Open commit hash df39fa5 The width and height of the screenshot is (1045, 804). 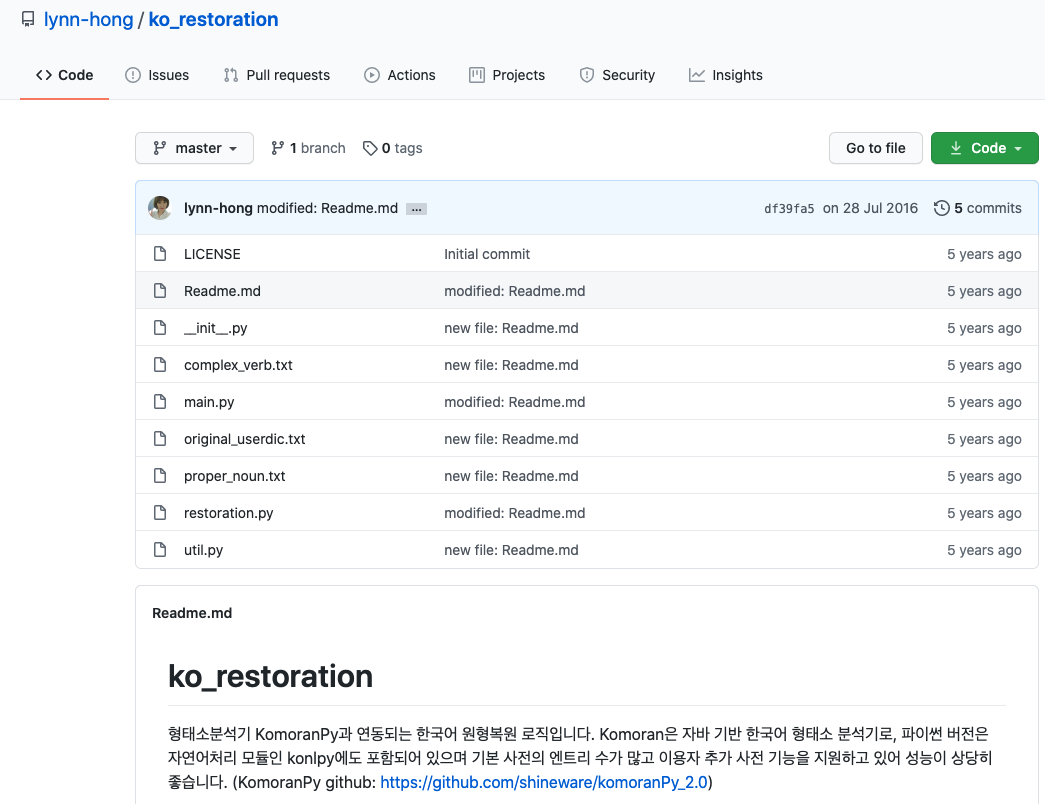point(789,209)
